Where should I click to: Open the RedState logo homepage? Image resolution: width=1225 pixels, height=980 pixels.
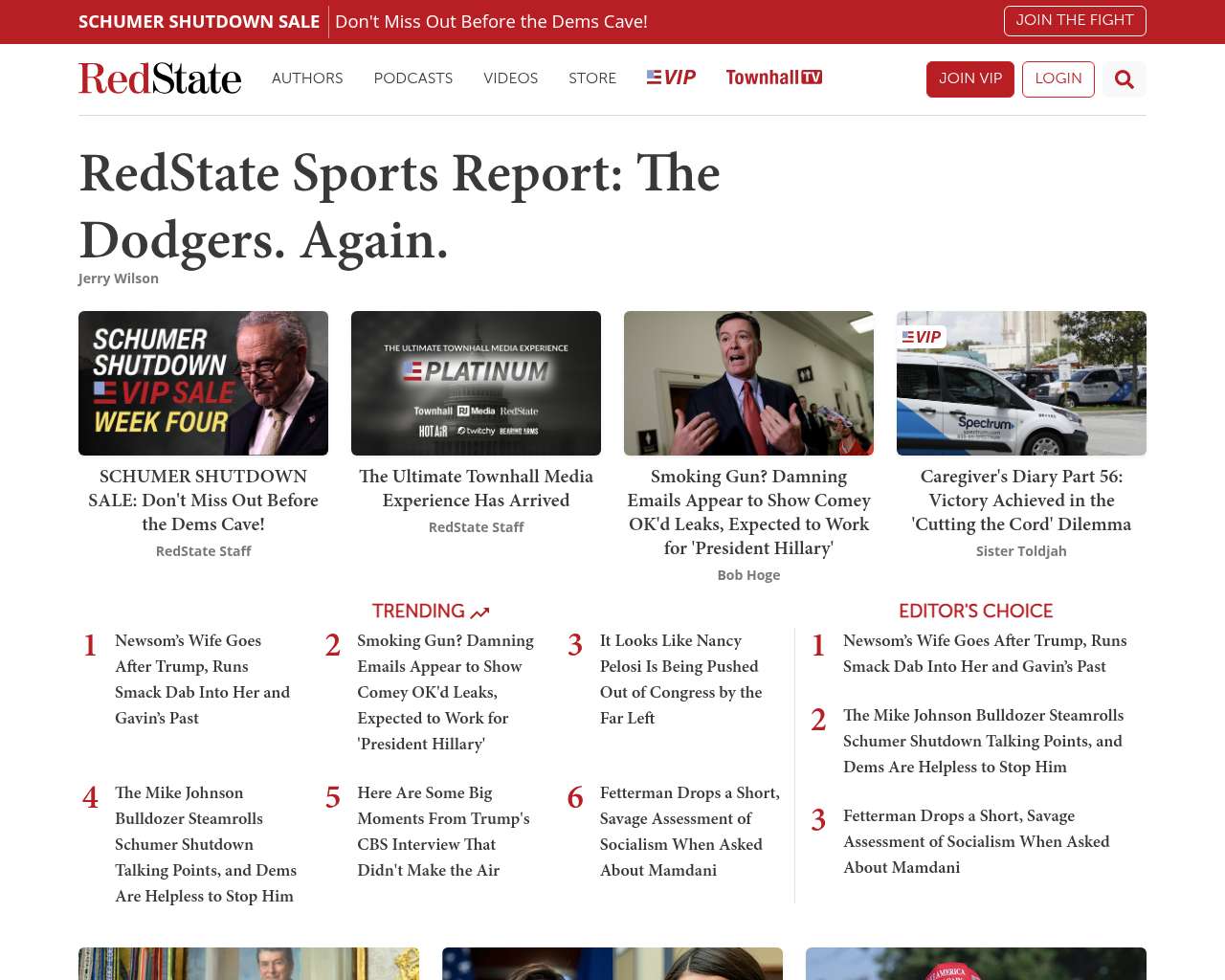coord(160,78)
